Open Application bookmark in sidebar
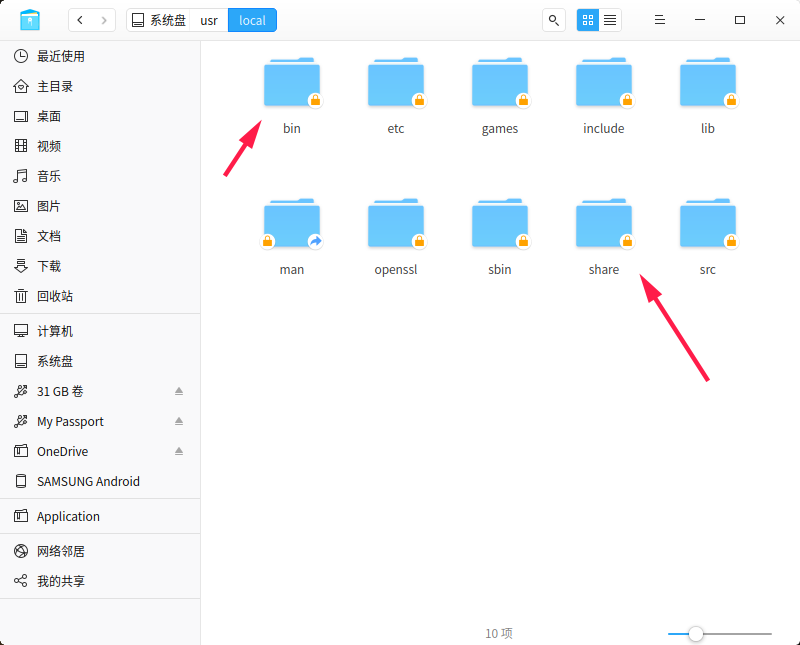Viewport: 800px width, 645px height. (100, 516)
